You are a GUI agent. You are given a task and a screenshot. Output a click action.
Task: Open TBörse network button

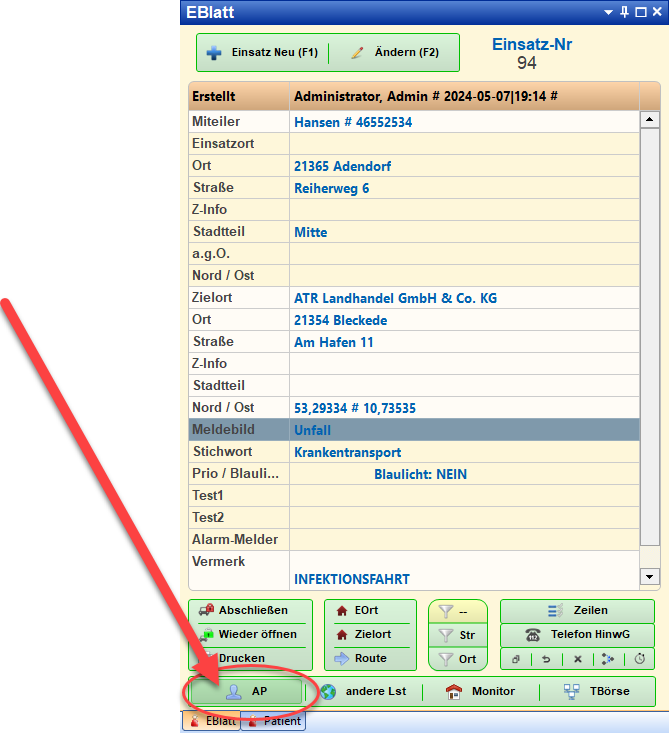[x=597, y=691]
